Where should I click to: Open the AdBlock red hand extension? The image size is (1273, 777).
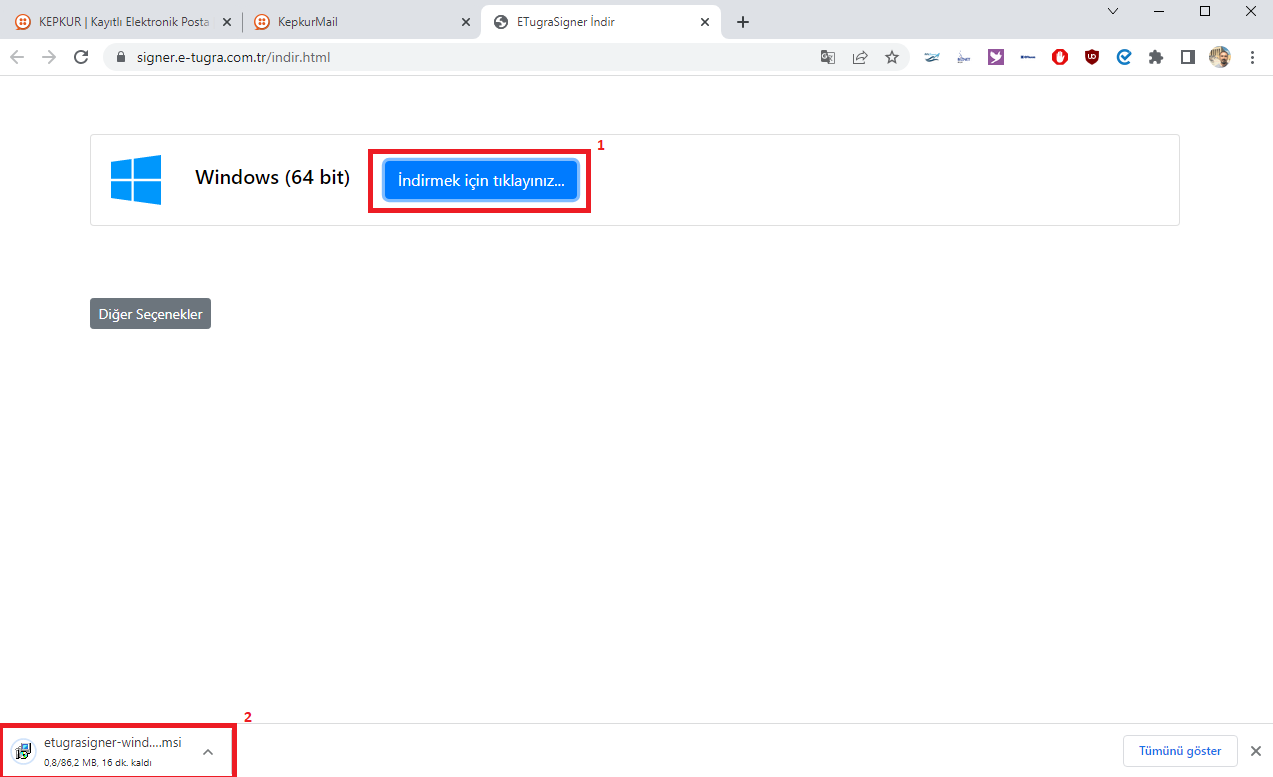(1060, 57)
